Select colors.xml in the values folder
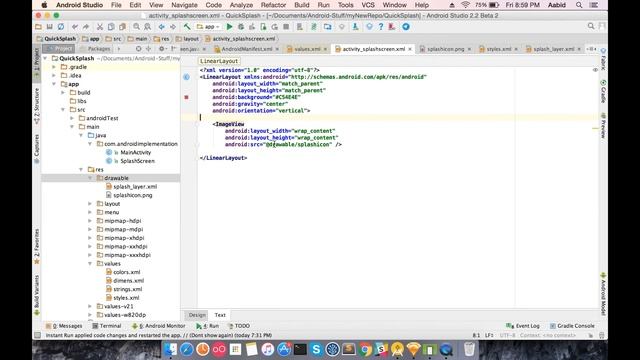 [x=127, y=272]
